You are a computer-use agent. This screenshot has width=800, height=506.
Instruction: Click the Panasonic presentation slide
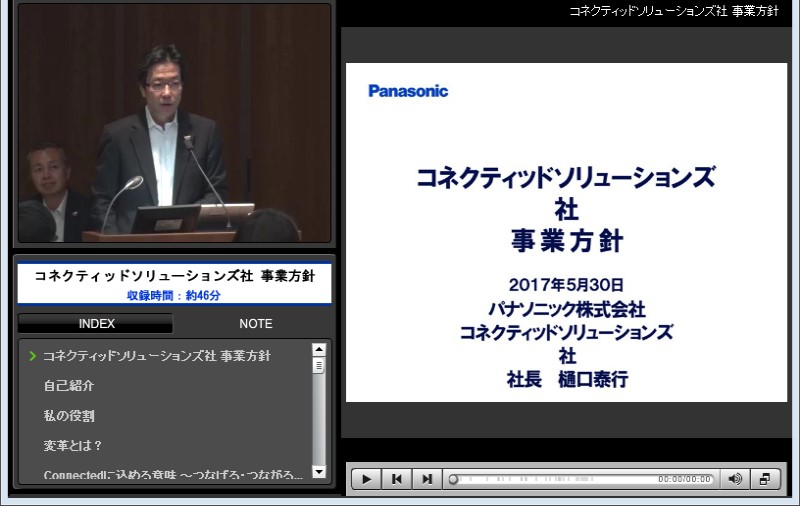point(566,232)
